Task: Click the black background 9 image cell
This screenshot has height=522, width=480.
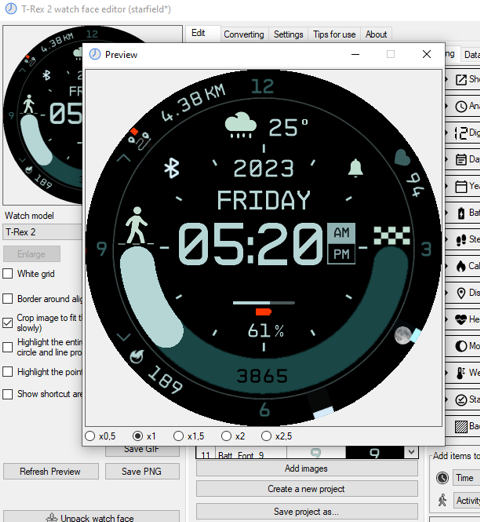Action: coord(375,452)
